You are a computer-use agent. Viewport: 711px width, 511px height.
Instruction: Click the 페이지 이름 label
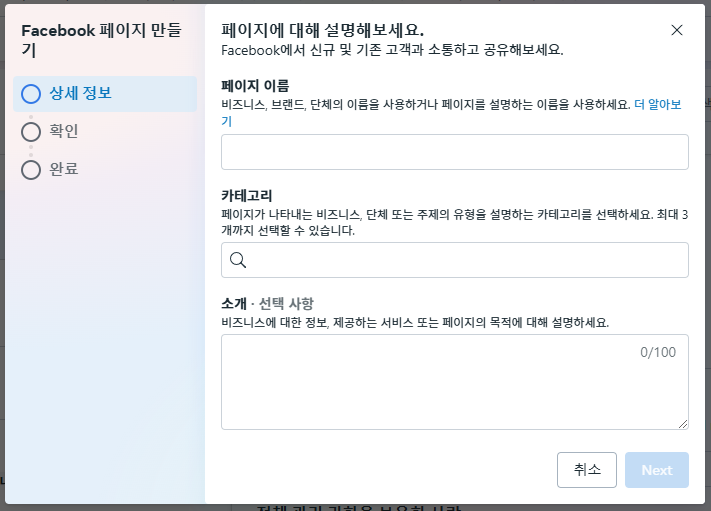pos(255,86)
